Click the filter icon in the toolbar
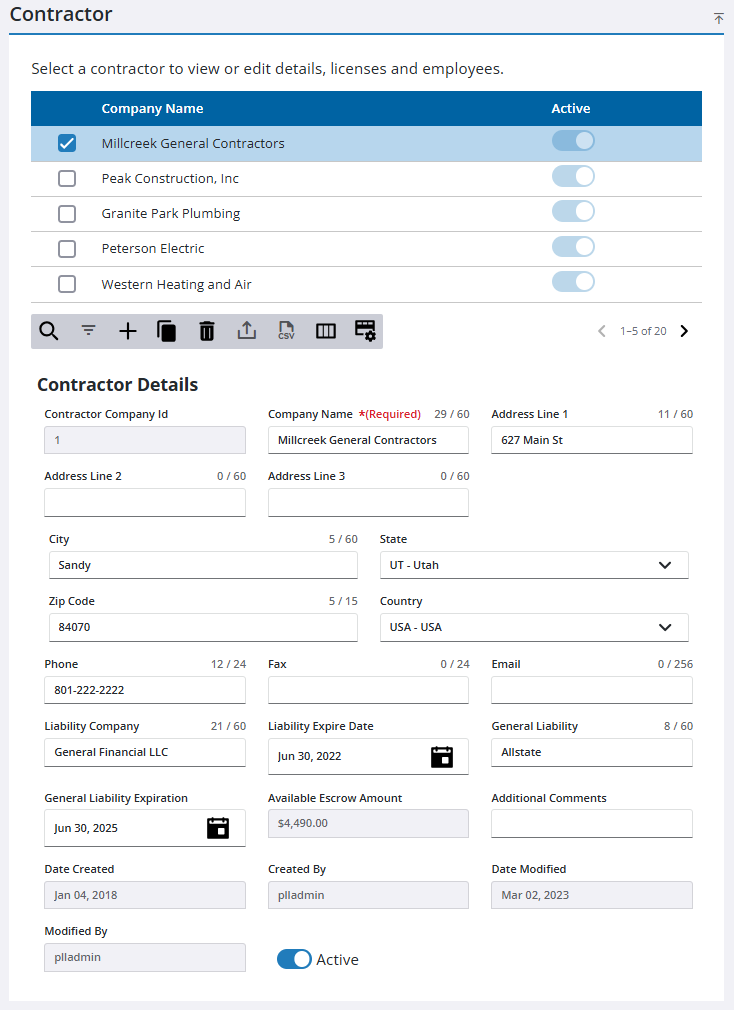Viewport: 734px width, 1010px height. tap(88, 330)
